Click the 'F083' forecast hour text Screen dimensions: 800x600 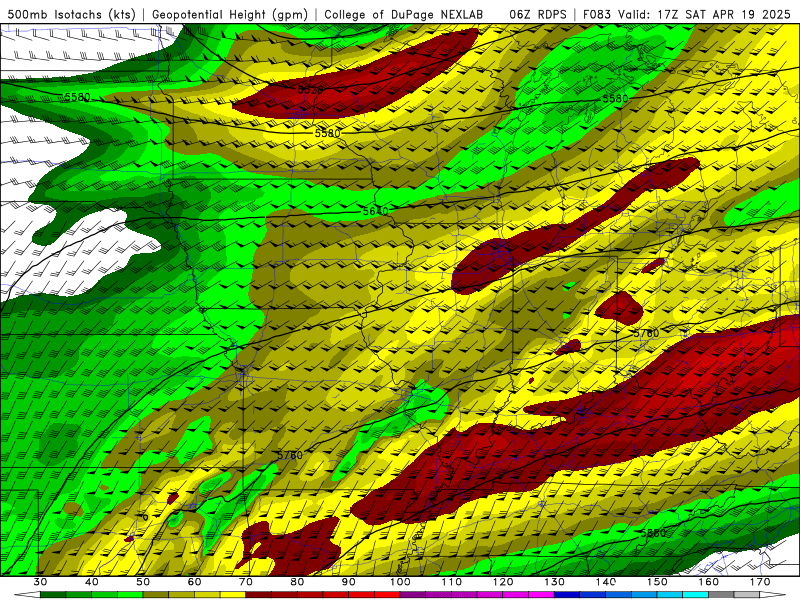[596, 15]
